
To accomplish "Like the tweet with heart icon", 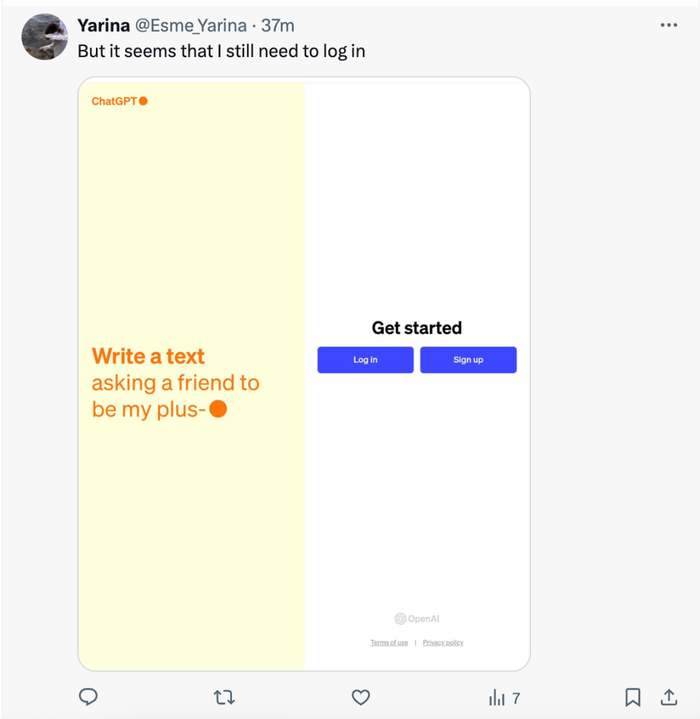I will click(361, 697).
